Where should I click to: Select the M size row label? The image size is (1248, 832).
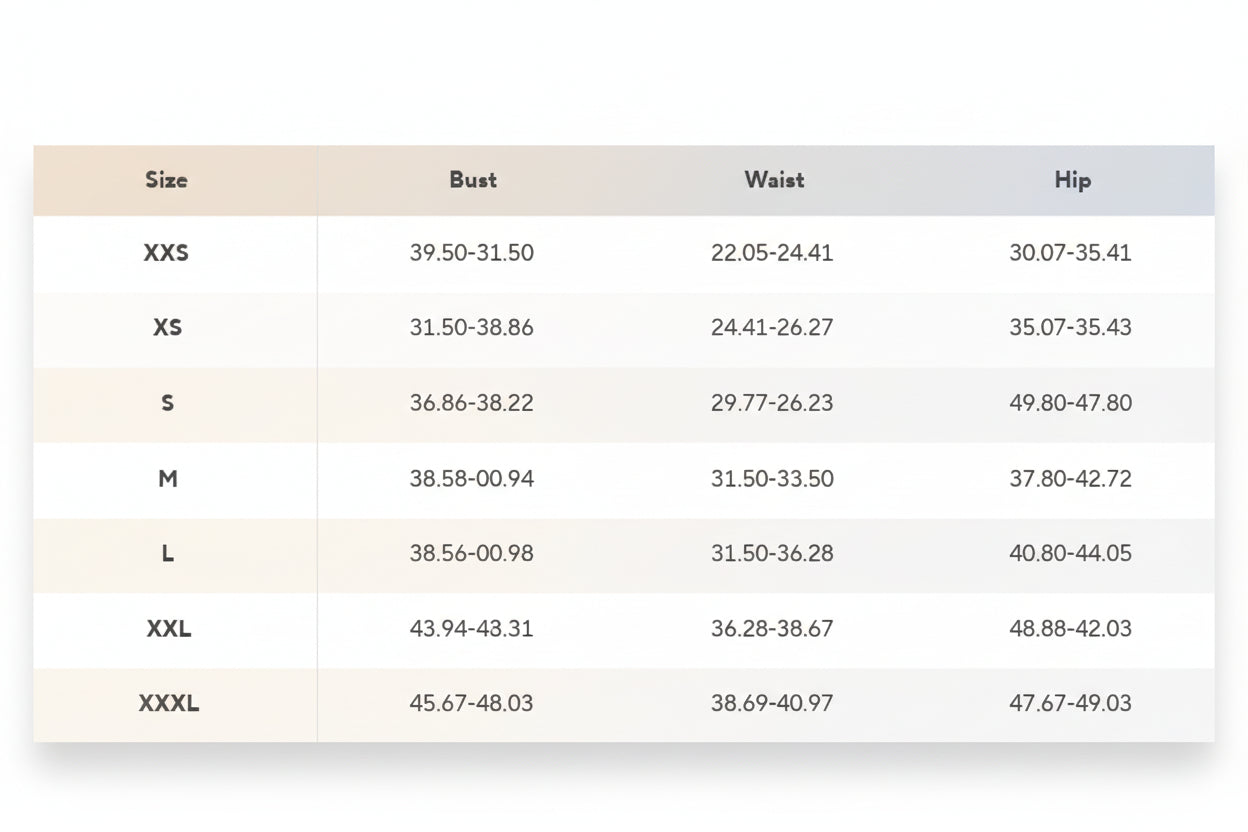pyautogui.click(x=167, y=479)
